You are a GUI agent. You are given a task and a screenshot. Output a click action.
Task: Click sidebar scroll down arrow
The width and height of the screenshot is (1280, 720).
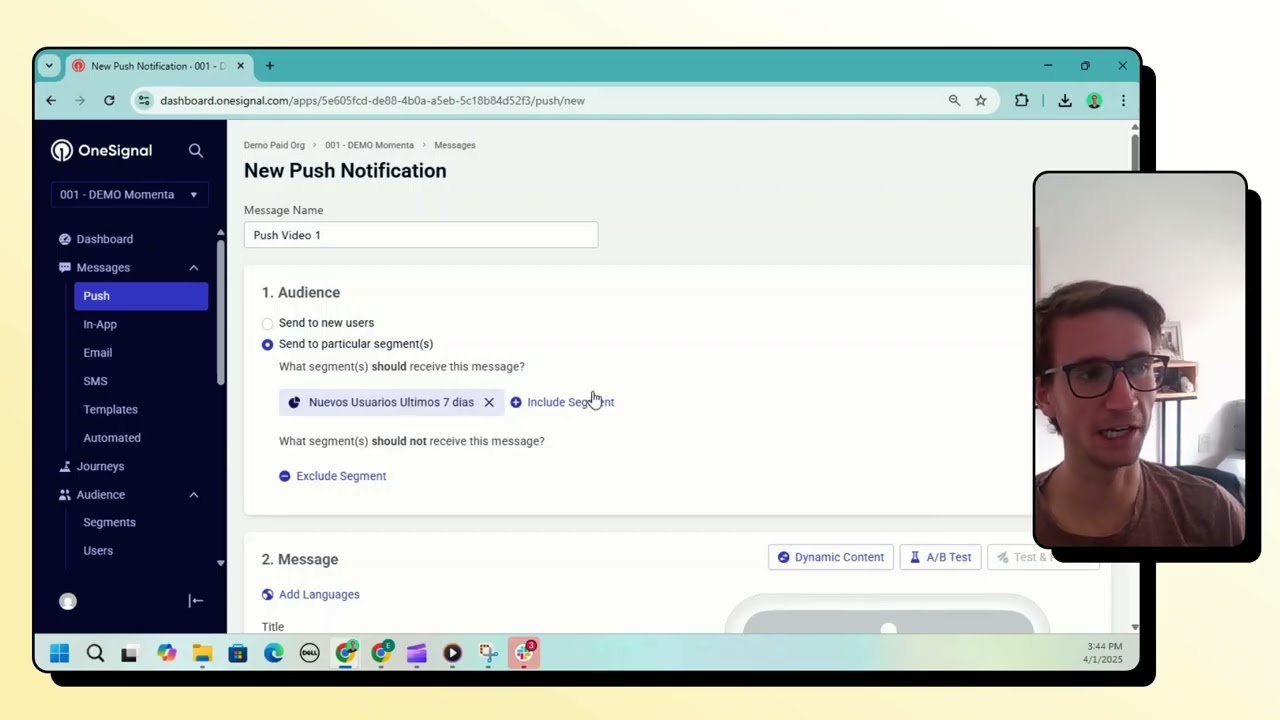tap(220, 563)
